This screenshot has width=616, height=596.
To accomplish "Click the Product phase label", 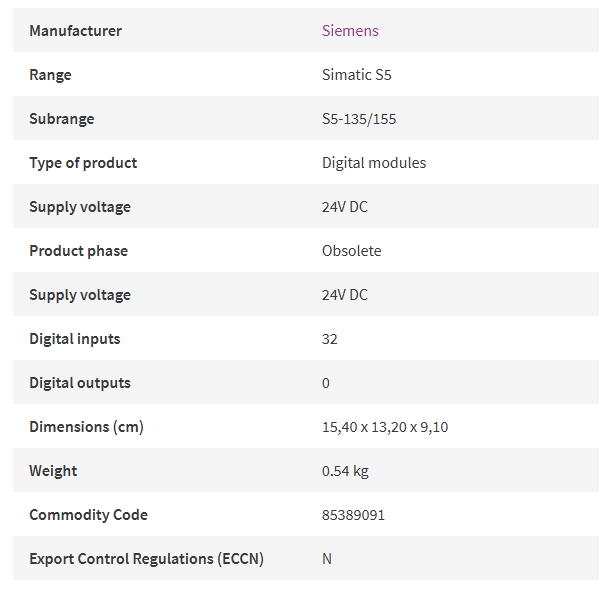I will click(x=79, y=251).
